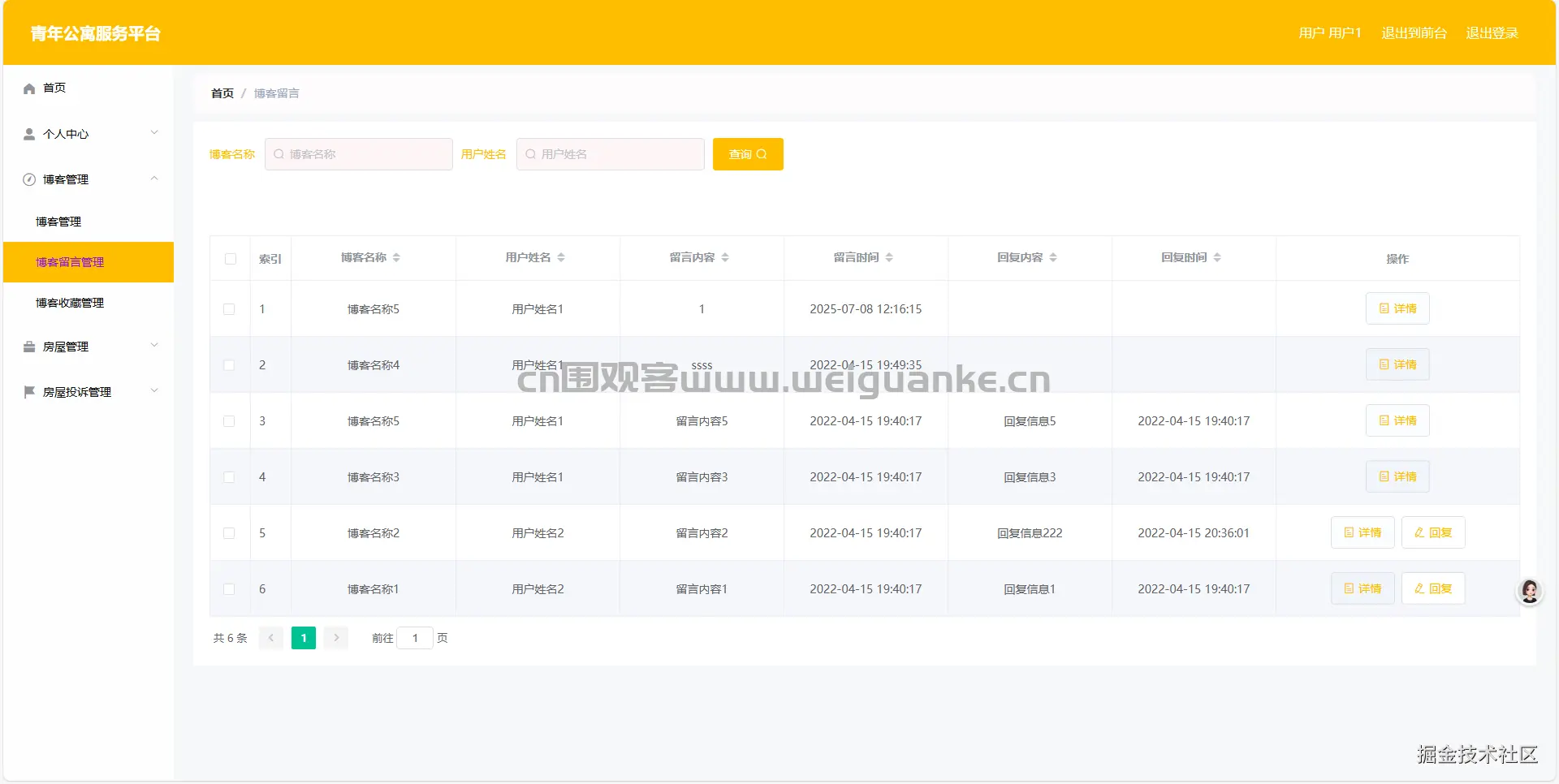
Task: Click 回复 for row 5 博客名称2
Action: [x=1433, y=532]
